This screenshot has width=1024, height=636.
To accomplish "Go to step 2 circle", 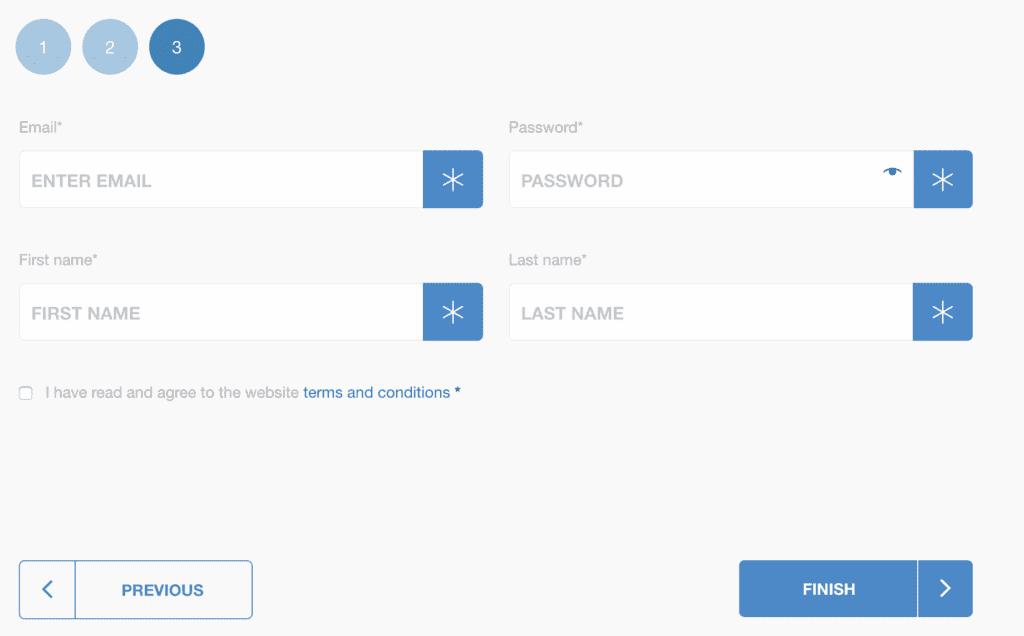I will tap(110, 47).
